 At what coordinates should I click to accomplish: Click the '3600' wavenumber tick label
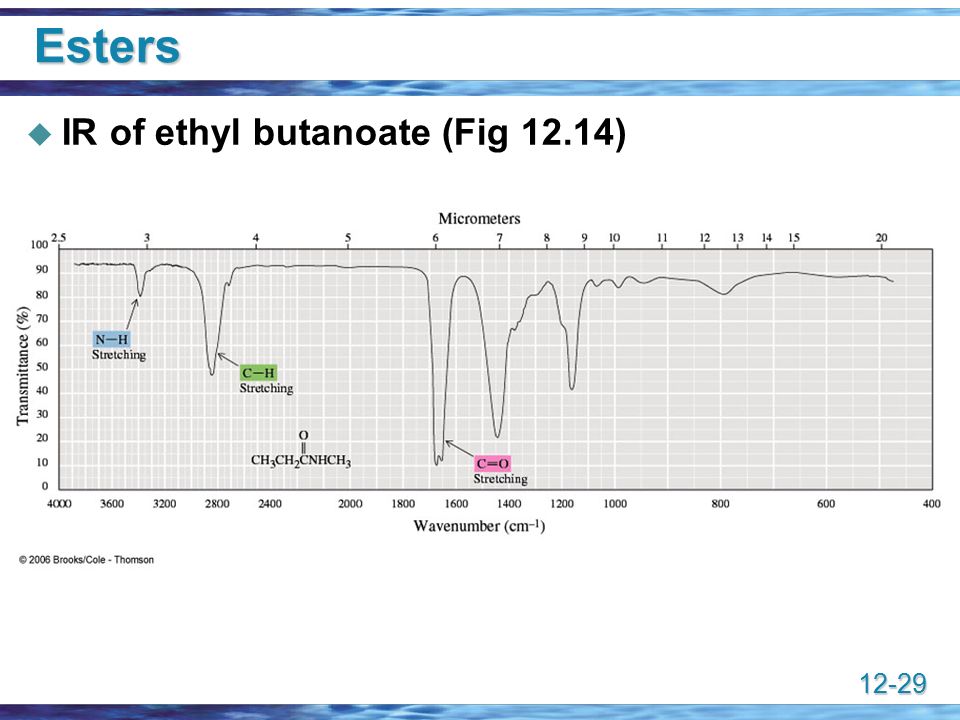point(111,504)
